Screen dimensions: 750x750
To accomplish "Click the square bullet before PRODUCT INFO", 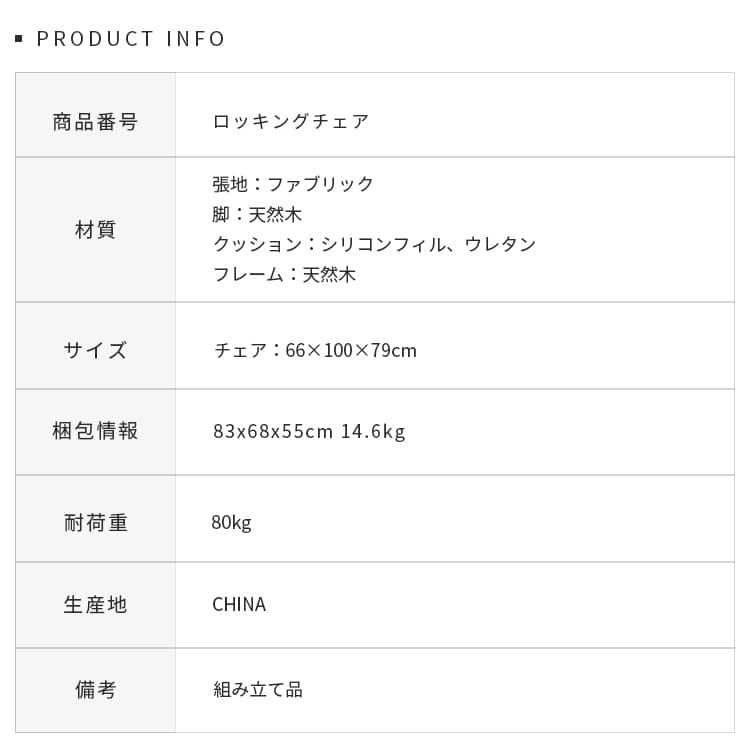I will [19, 39].
